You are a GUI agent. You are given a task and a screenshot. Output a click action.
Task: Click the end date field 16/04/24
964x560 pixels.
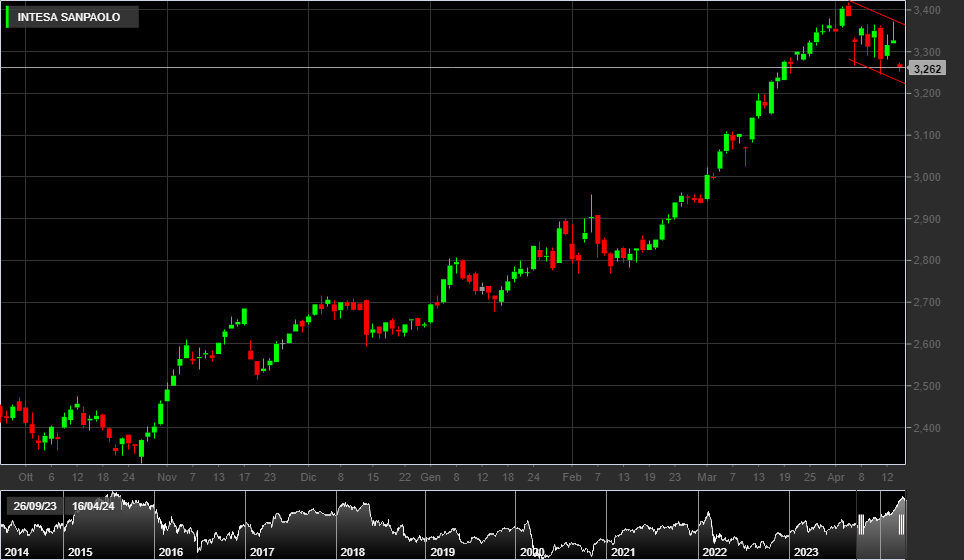(93, 506)
